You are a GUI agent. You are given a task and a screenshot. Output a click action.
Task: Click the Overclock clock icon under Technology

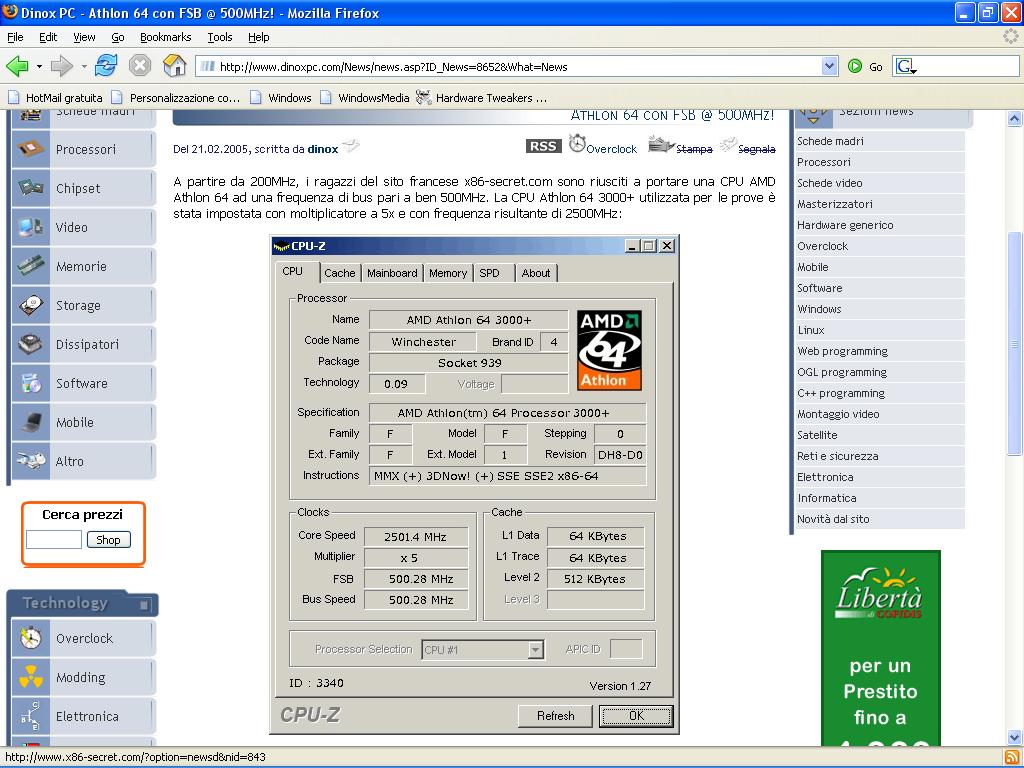(31, 638)
